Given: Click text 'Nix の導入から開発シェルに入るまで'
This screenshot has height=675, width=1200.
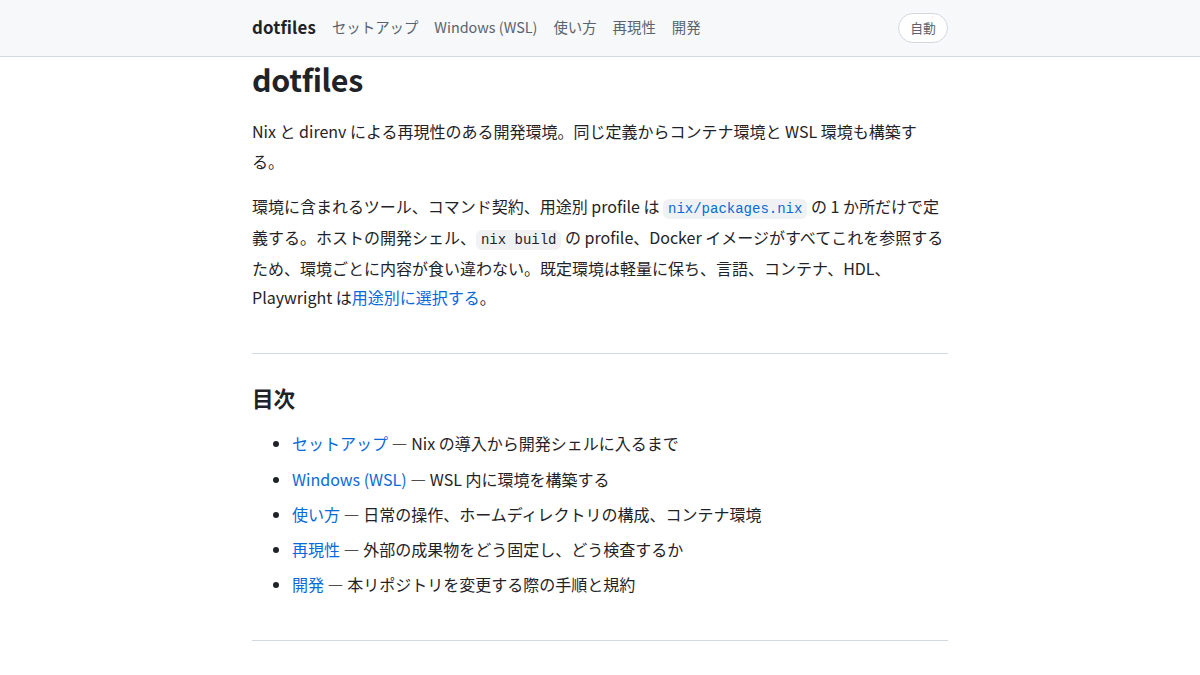Looking at the screenshot, I should tap(545, 444).
